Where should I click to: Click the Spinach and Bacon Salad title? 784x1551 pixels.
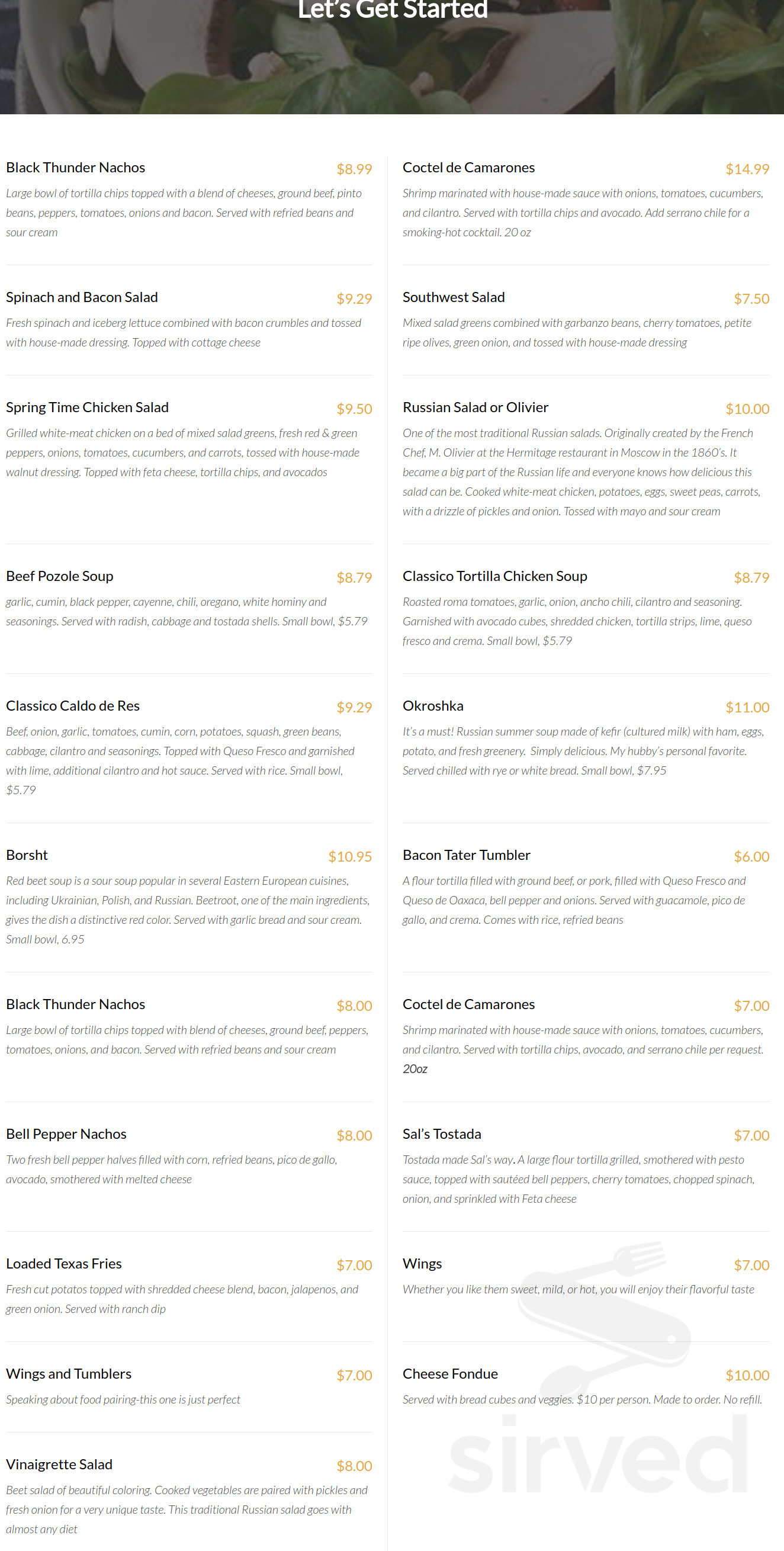click(82, 297)
